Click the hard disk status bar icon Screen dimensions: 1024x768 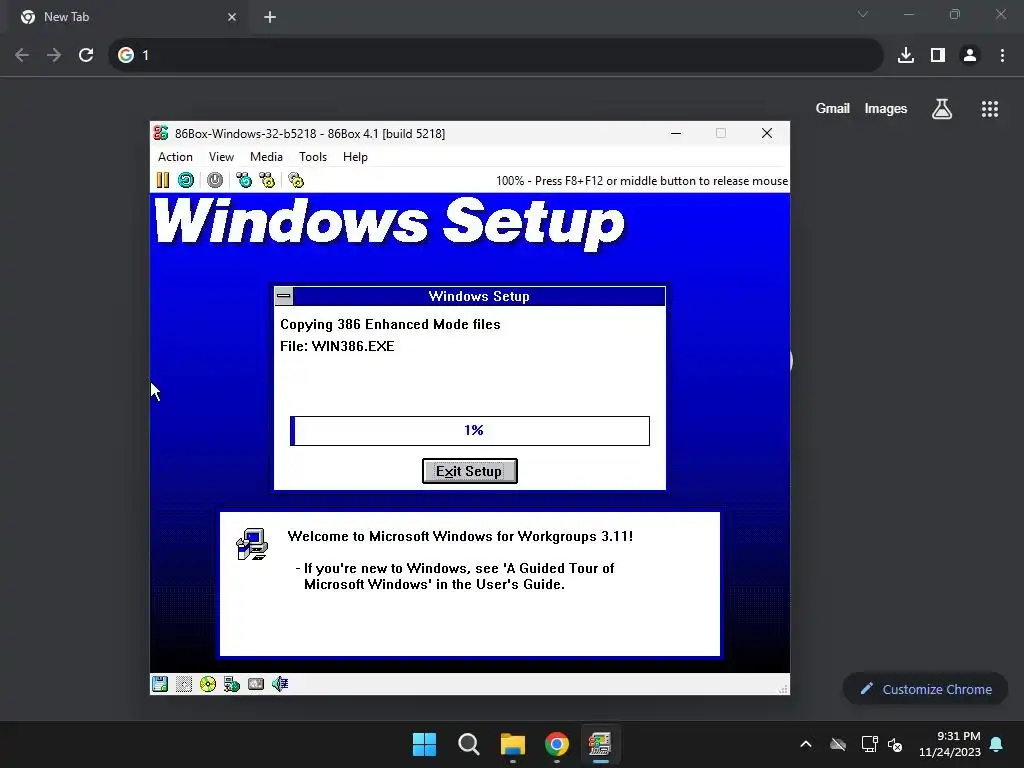pos(256,684)
